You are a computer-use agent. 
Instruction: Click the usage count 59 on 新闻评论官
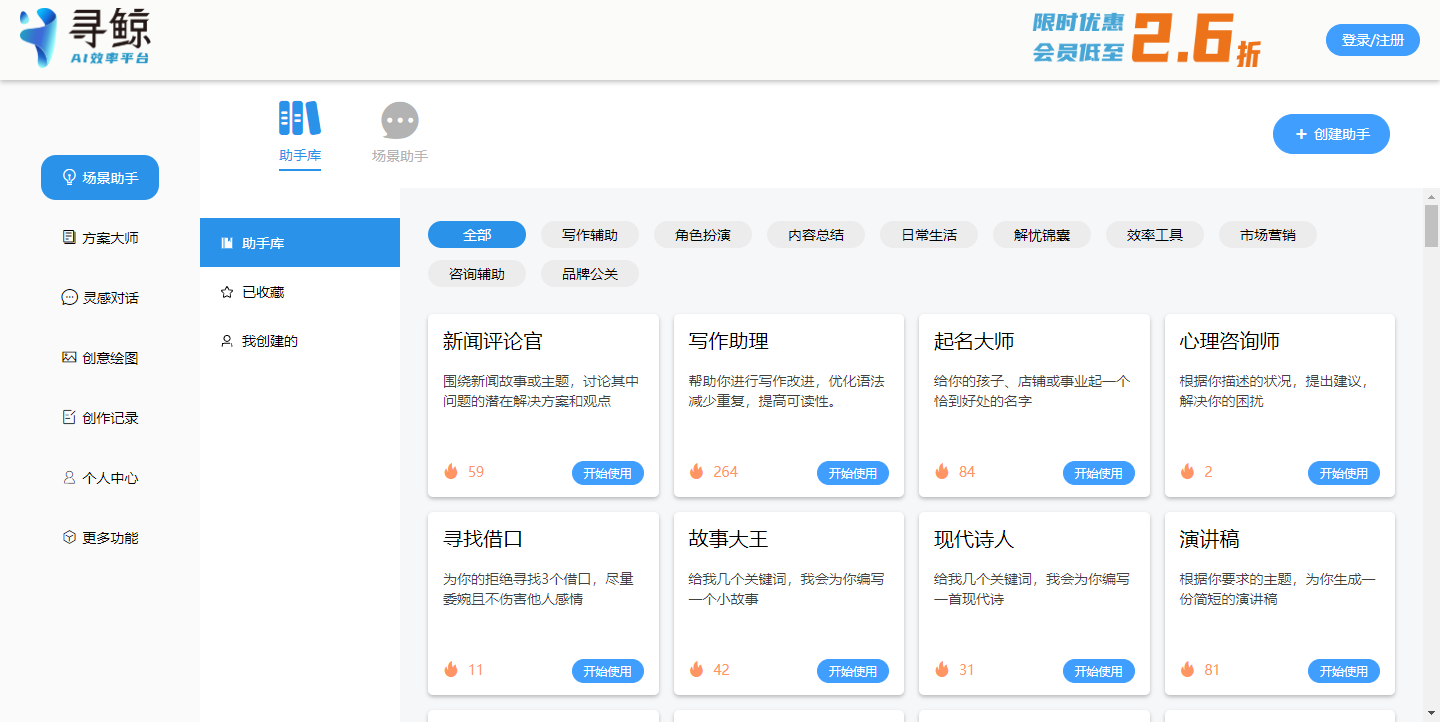click(x=476, y=472)
